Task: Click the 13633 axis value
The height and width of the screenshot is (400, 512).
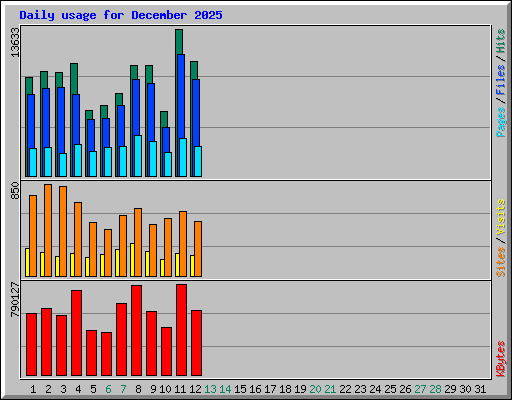Action: [x=15, y=42]
